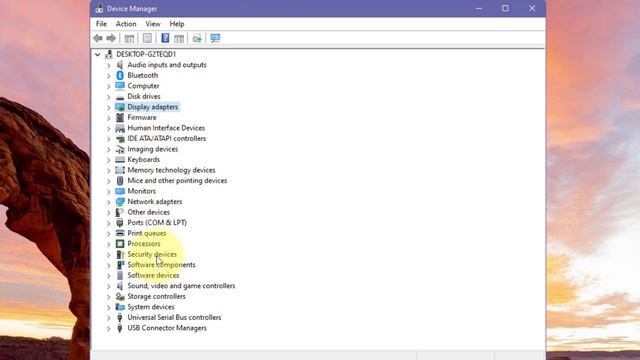Toggle the show/hide console tree toolbar icon
Screen dimensions: 640x360
[129, 38]
